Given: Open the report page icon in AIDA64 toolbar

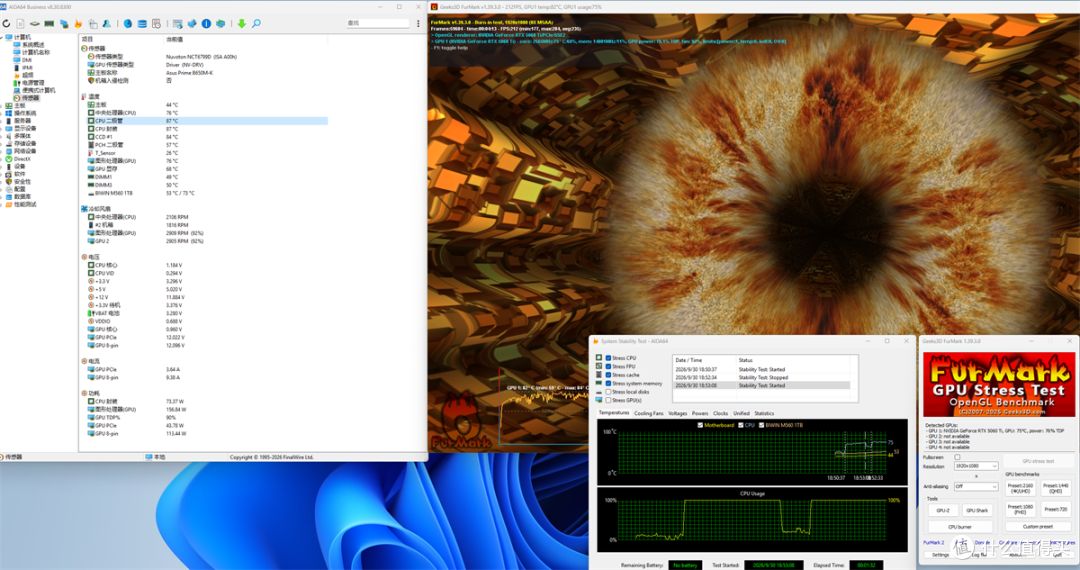Looking at the screenshot, I should pyautogui.click(x=20, y=23).
